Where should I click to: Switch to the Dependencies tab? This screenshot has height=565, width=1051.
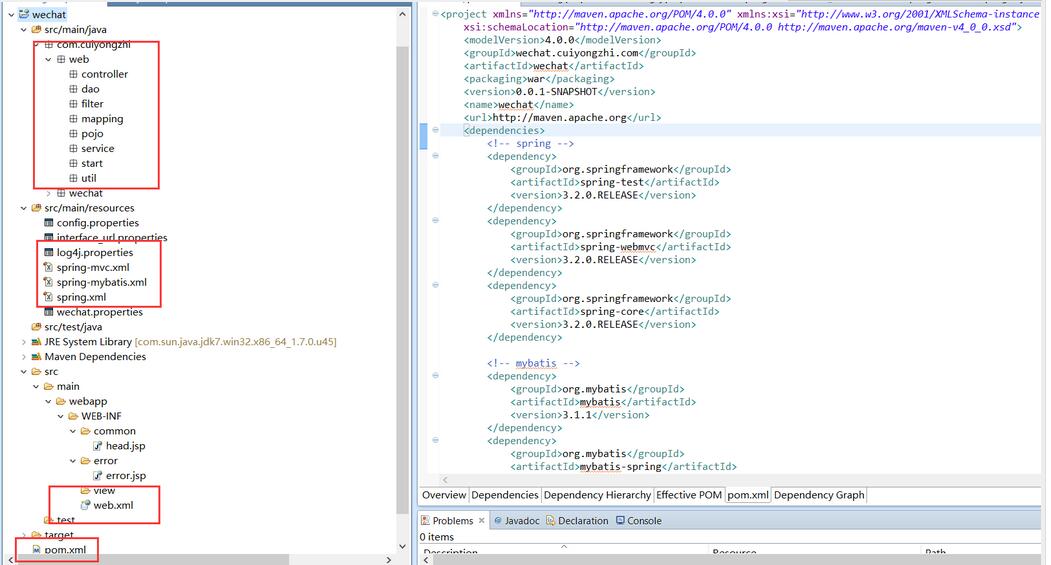(505, 495)
